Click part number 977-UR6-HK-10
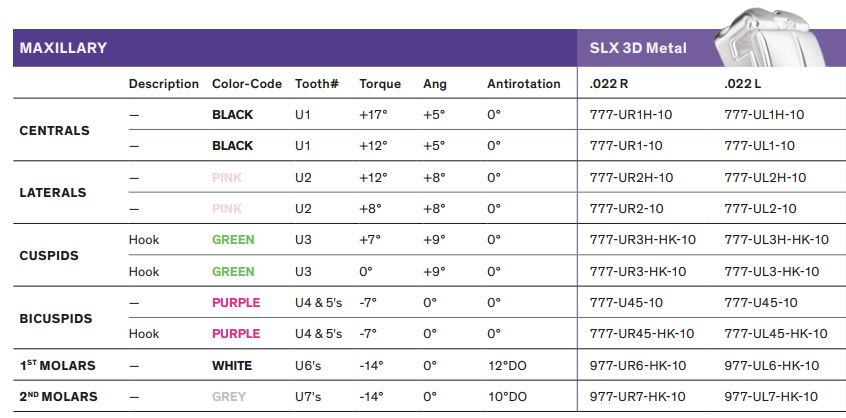 point(639,365)
